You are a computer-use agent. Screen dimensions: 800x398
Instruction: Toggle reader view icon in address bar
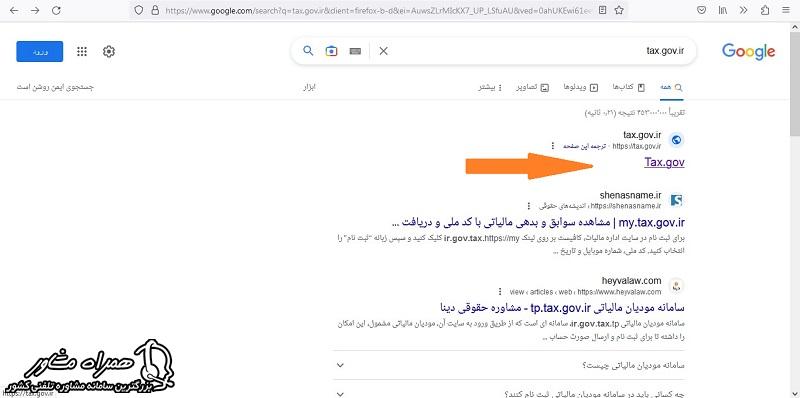click(603, 10)
